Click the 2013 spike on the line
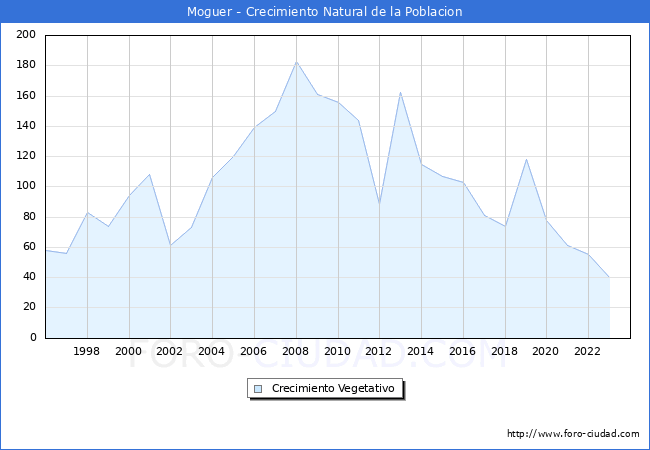650x450 pixels. (x=400, y=92)
